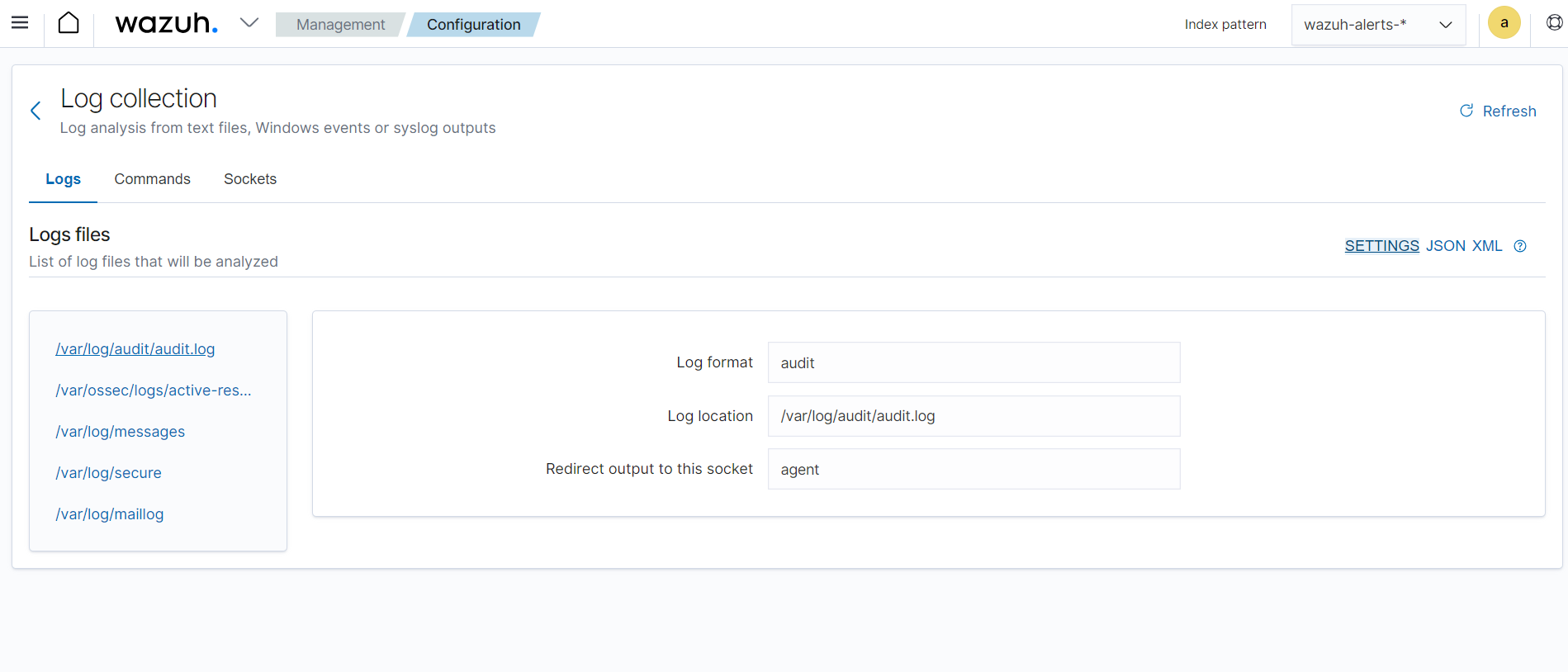
Task: Select the Logs tab
Action: click(x=63, y=179)
